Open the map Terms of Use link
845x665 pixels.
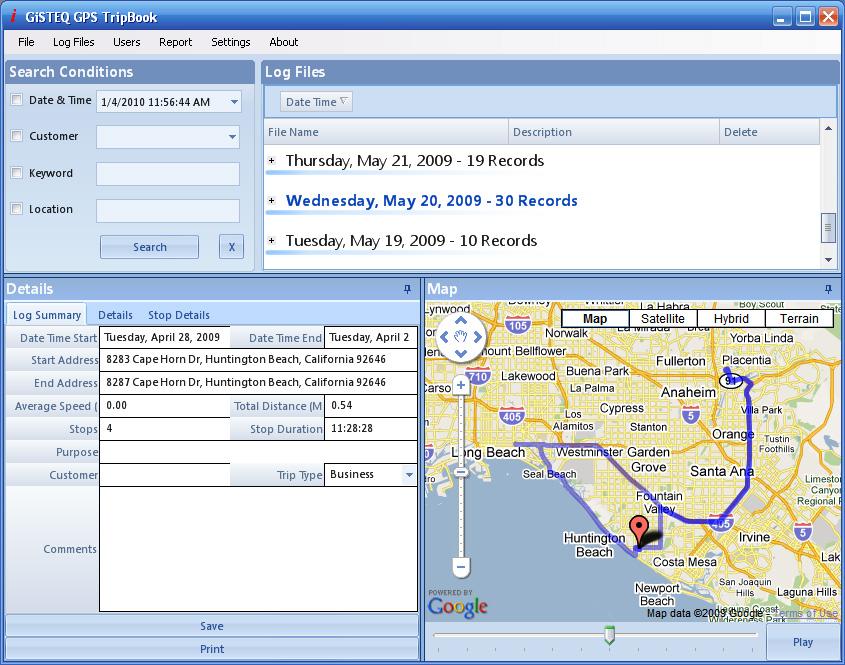point(806,613)
